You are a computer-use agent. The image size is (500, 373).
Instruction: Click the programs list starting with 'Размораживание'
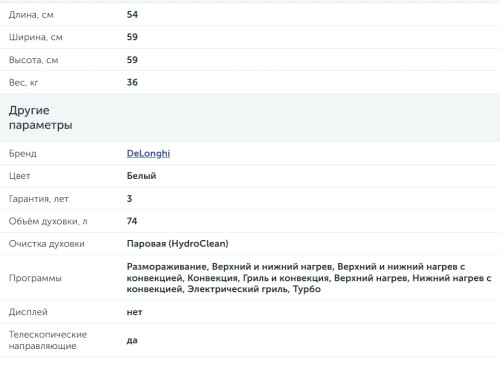[309, 278]
